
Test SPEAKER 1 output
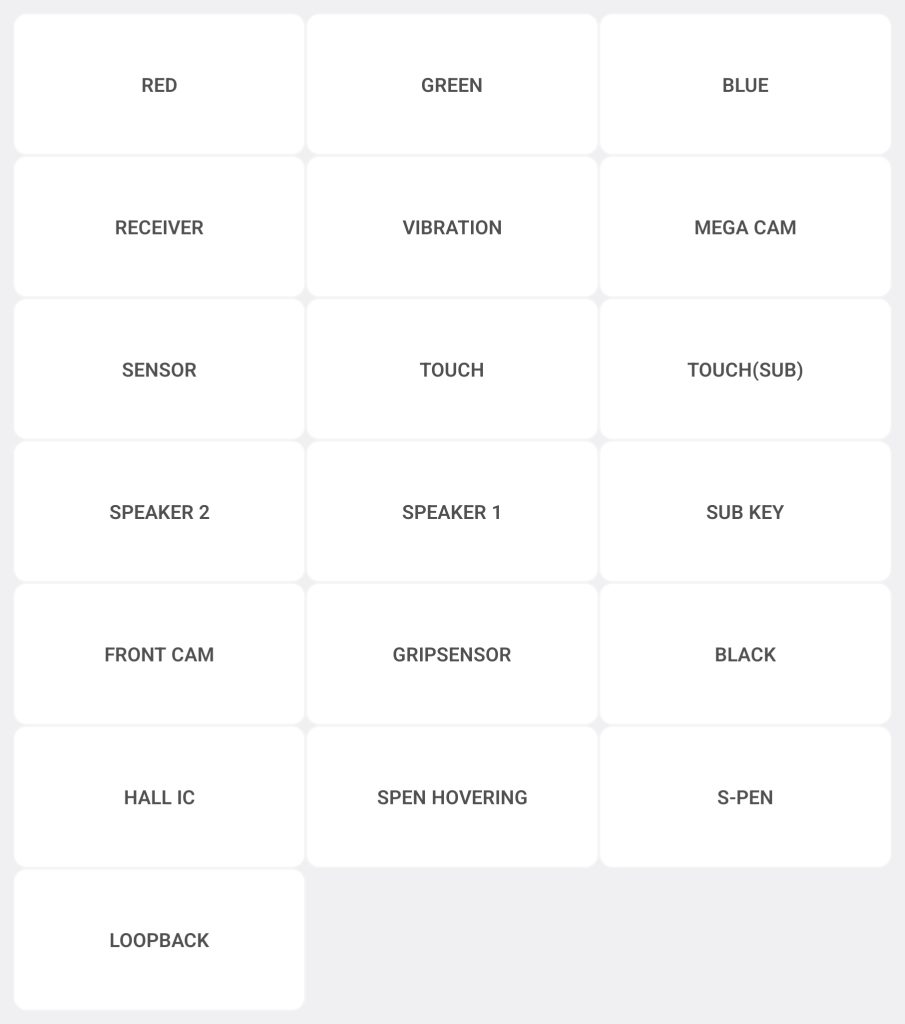click(x=452, y=512)
